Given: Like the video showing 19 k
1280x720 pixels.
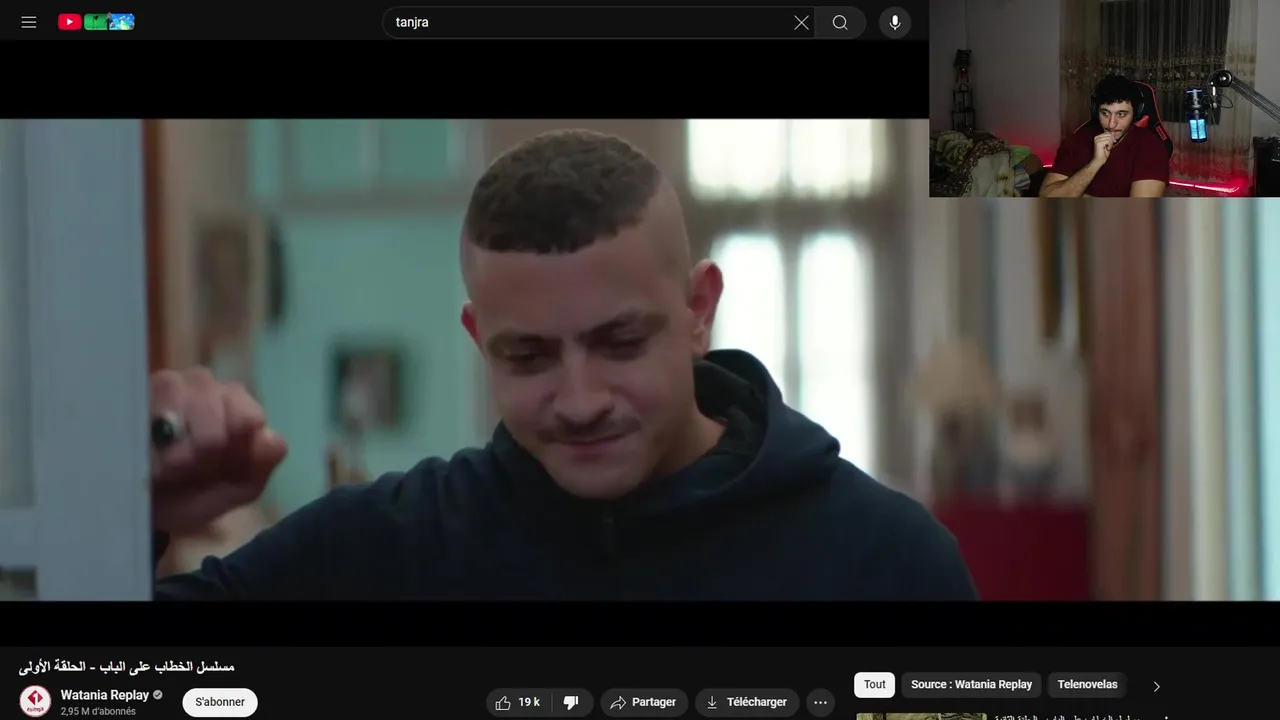Looking at the screenshot, I should click(519, 702).
